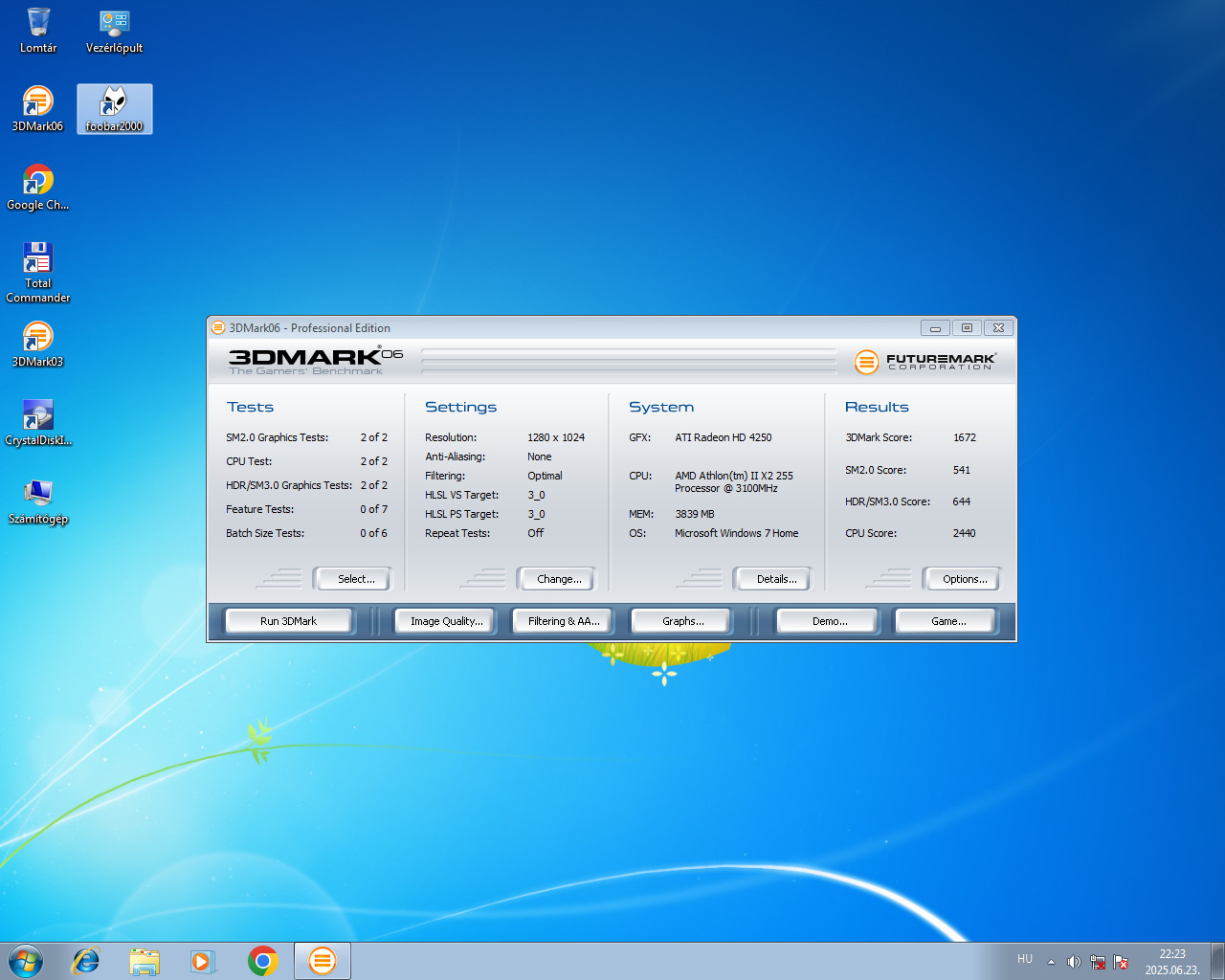Open the Windows Start menu orb

pyautogui.click(x=26, y=961)
